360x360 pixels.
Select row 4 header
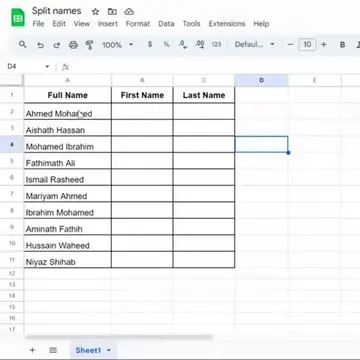tap(12, 144)
